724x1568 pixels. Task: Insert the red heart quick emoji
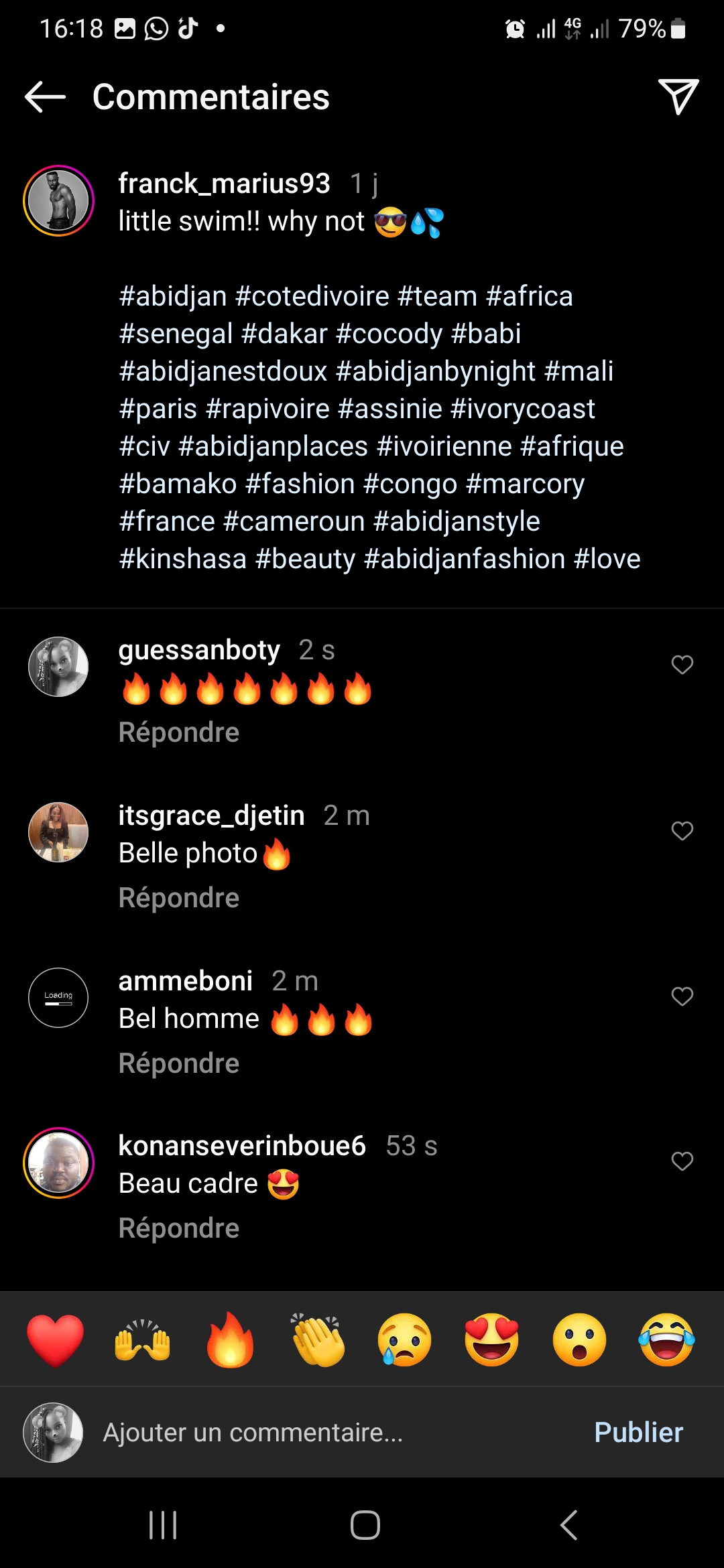(56, 1340)
